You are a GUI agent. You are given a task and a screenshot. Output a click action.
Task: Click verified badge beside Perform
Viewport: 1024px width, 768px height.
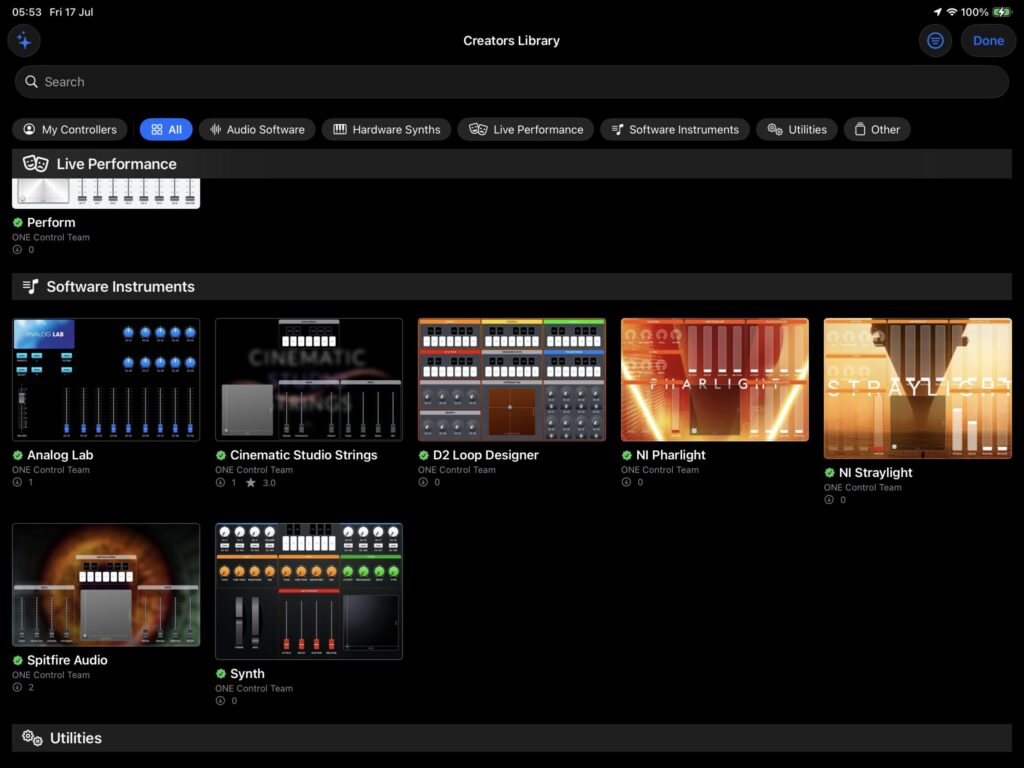pyautogui.click(x=18, y=223)
